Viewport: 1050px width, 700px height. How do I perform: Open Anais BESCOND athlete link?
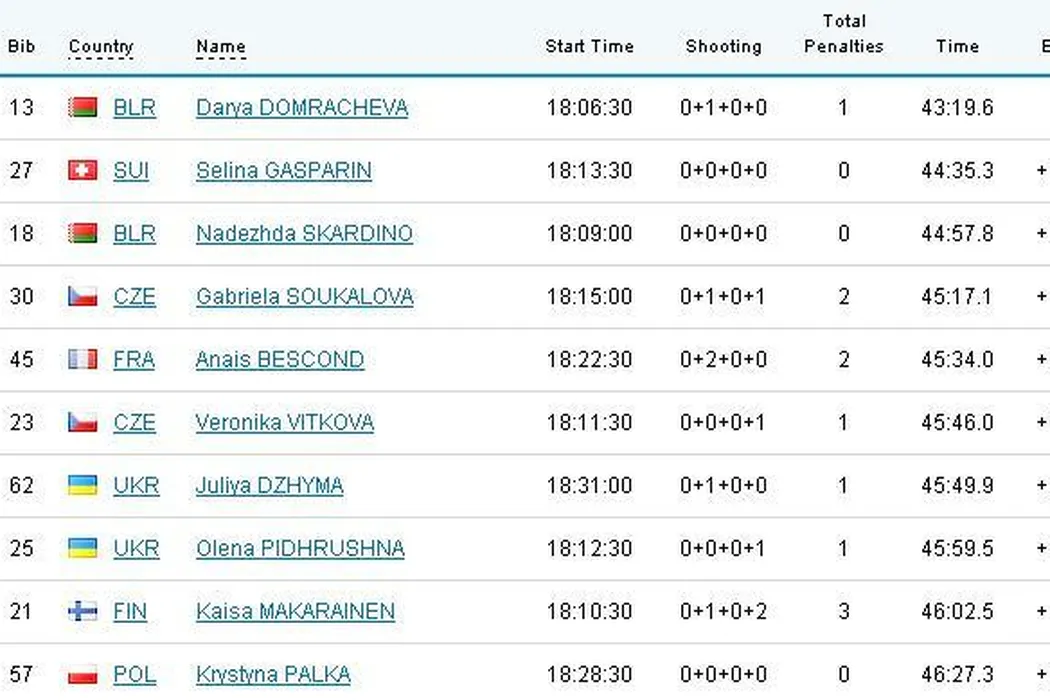click(x=279, y=359)
